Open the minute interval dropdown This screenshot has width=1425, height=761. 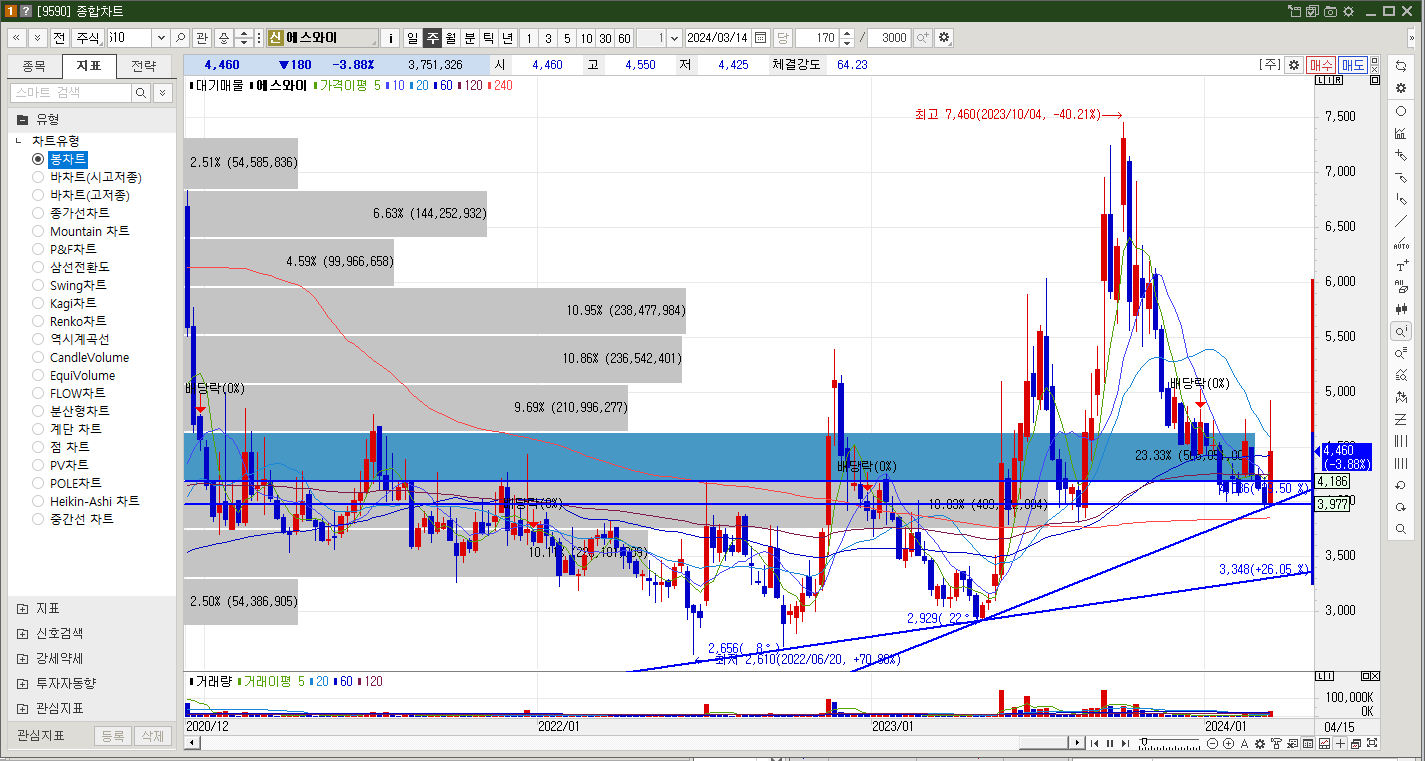673,37
